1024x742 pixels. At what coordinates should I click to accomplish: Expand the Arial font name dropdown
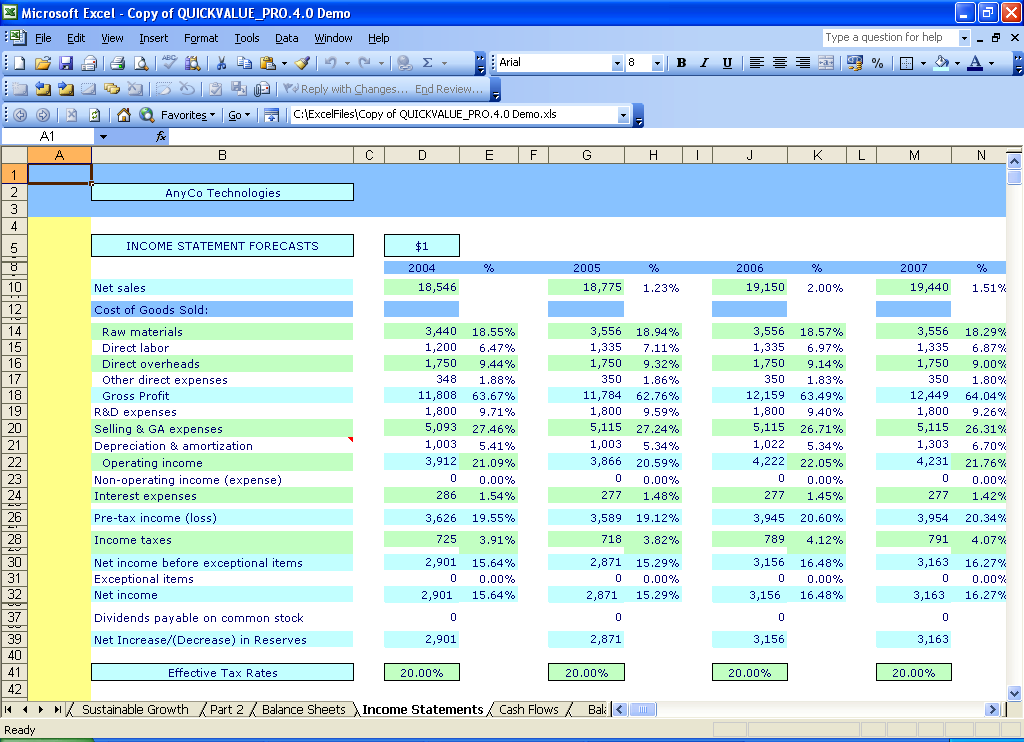tap(617, 63)
